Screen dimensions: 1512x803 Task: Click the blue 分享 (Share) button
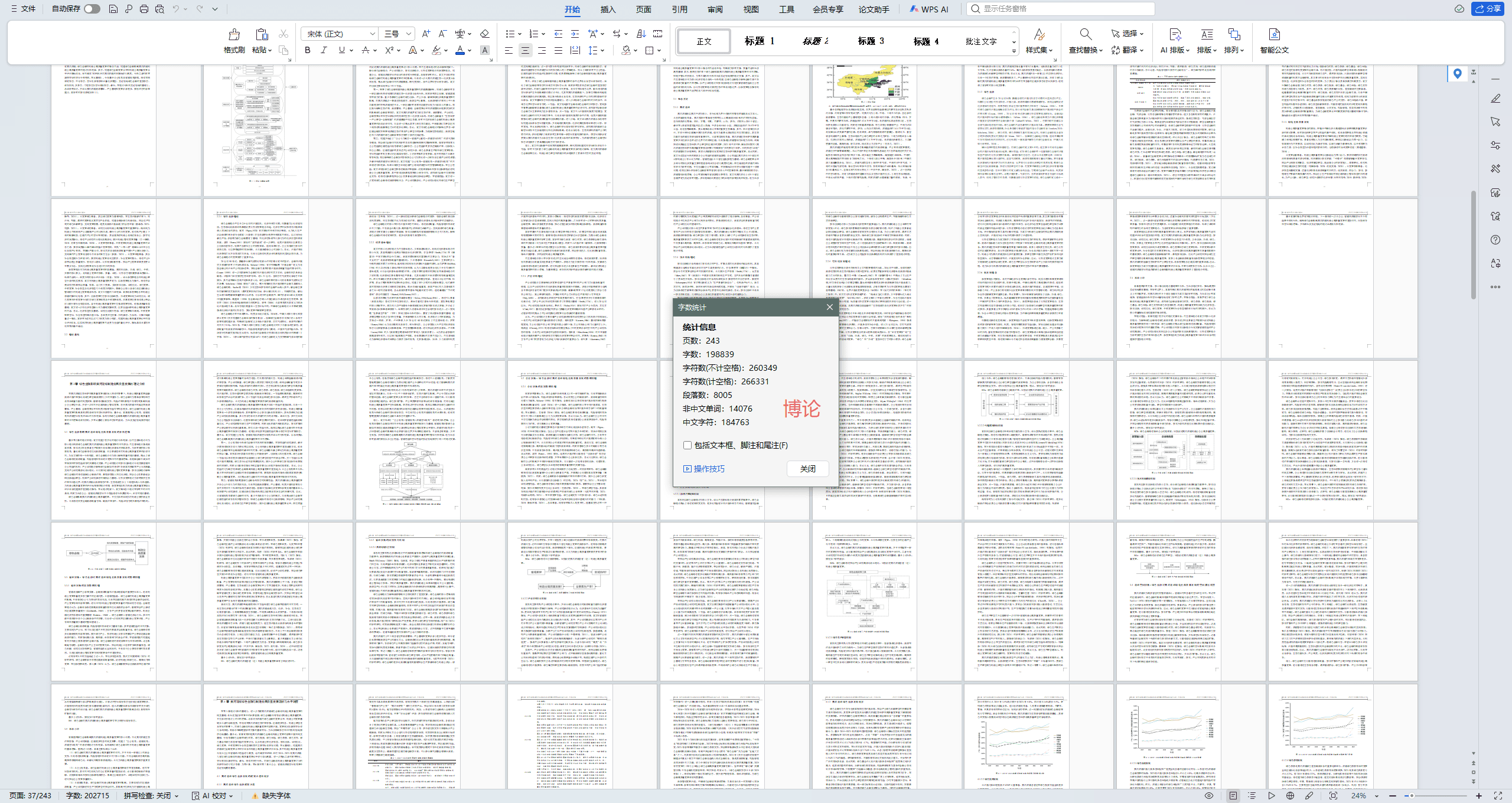(x=1488, y=9)
